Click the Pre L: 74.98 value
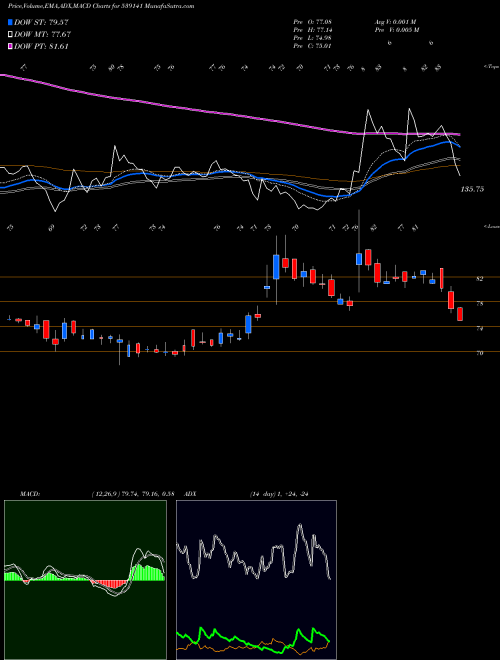The image size is (500, 660). coord(313,38)
